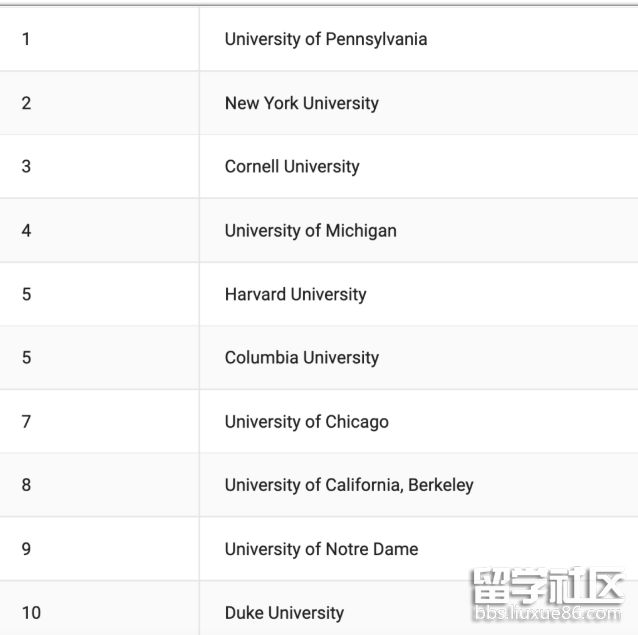638x635 pixels.
Task: Click the bbs.liuxue86.com watermark logo
Action: 548,594
